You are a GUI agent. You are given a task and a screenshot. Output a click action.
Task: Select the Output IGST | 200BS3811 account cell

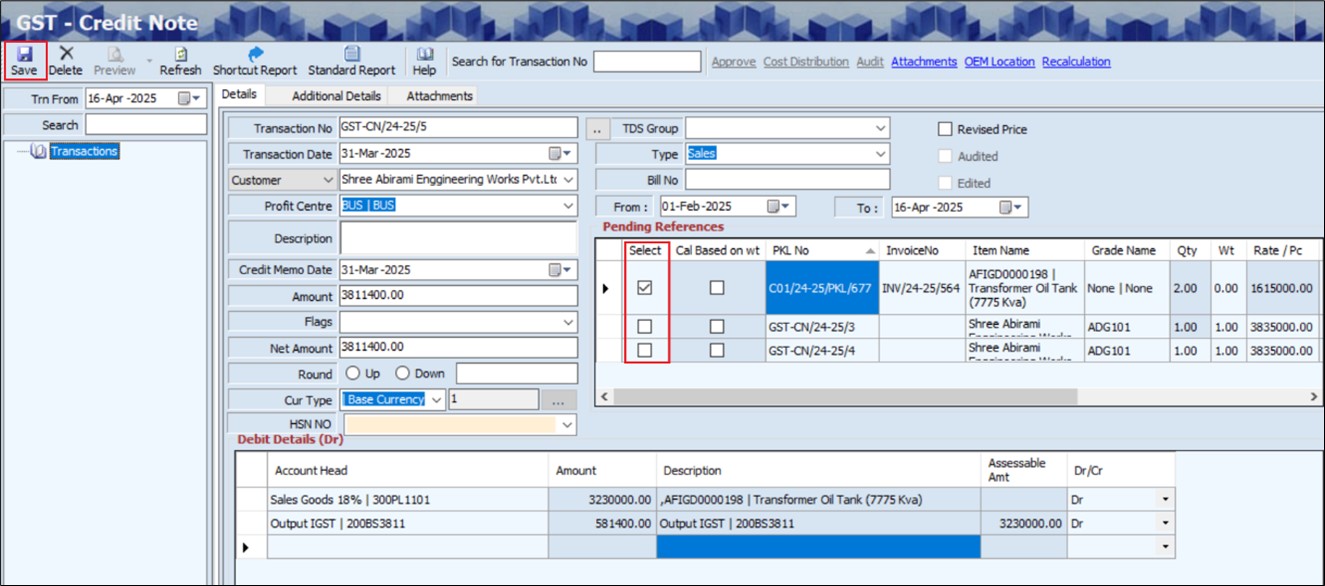[x=408, y=523]
